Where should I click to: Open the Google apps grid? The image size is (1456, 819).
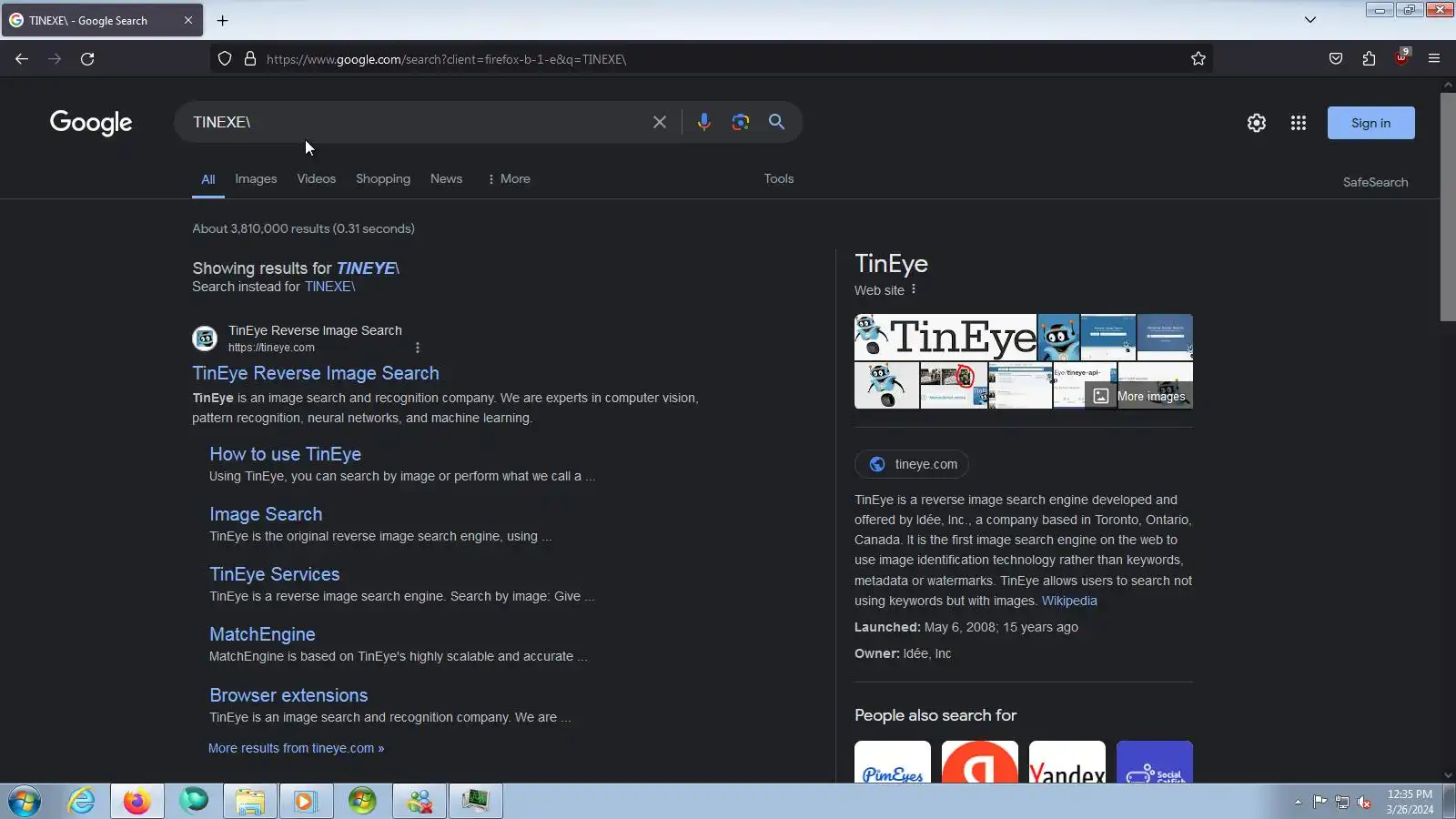point(1299,123)
